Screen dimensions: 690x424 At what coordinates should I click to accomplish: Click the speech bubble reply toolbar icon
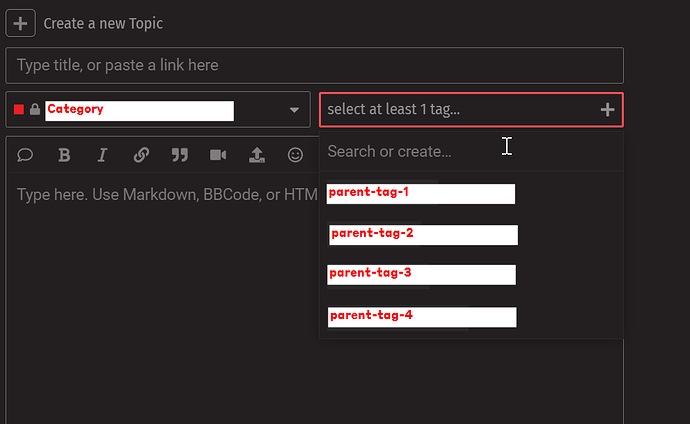pyautogui.click(x=25, y=155)
